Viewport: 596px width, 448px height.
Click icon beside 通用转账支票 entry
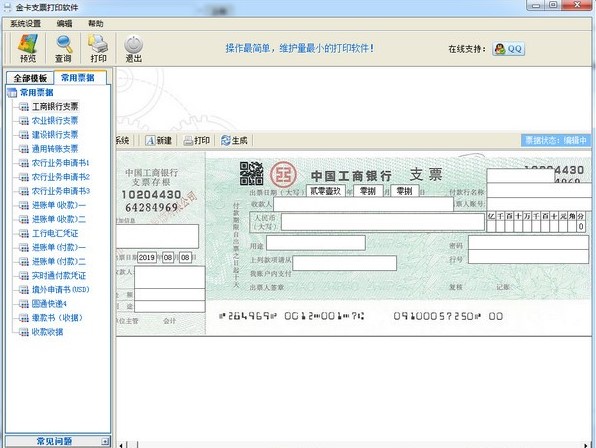(x=24, y=149)
